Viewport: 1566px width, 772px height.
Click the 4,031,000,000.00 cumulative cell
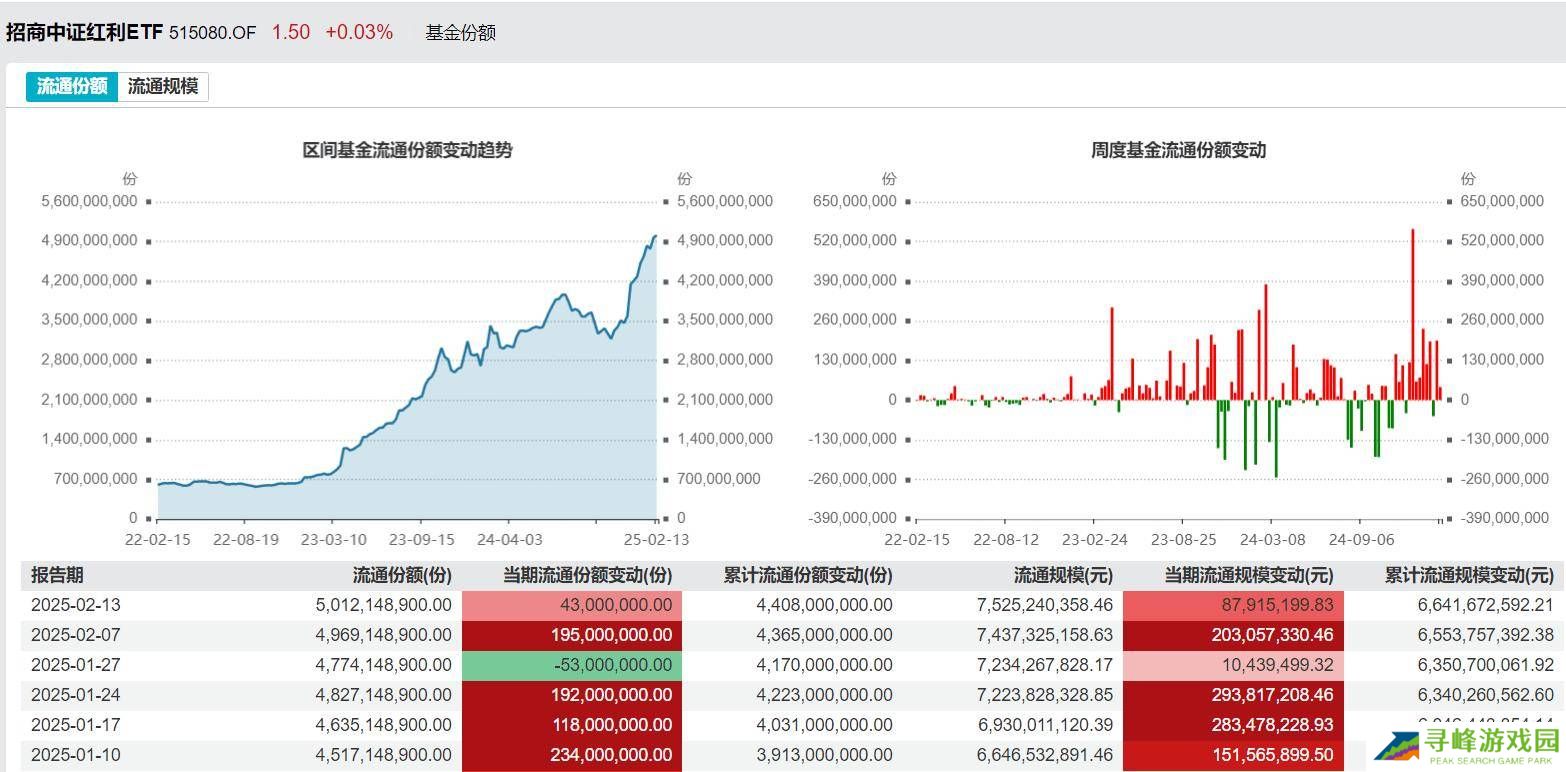[824, 725]
